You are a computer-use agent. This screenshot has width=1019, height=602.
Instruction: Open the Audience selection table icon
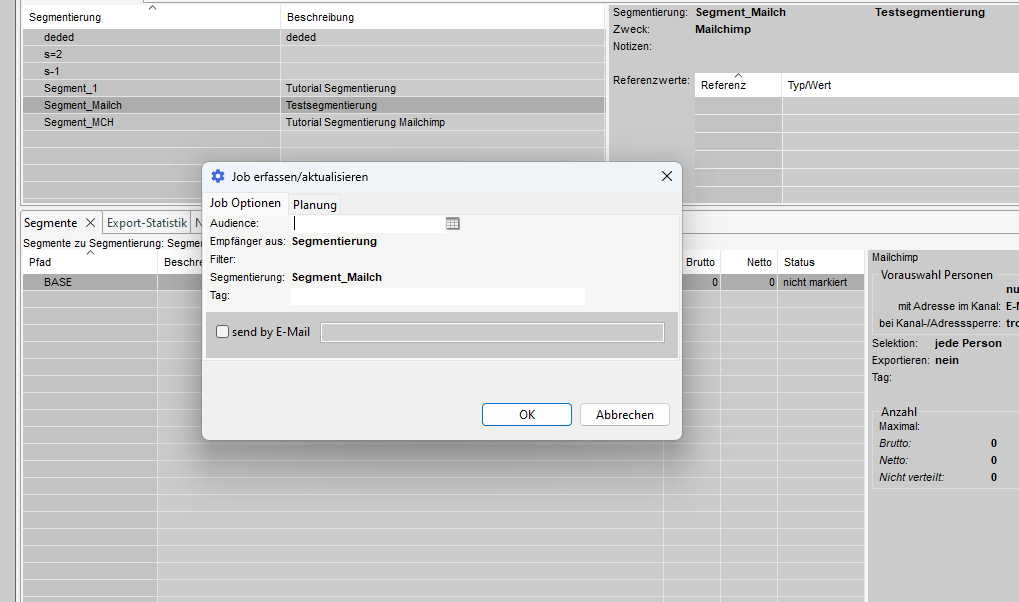[x=453, y=224]
